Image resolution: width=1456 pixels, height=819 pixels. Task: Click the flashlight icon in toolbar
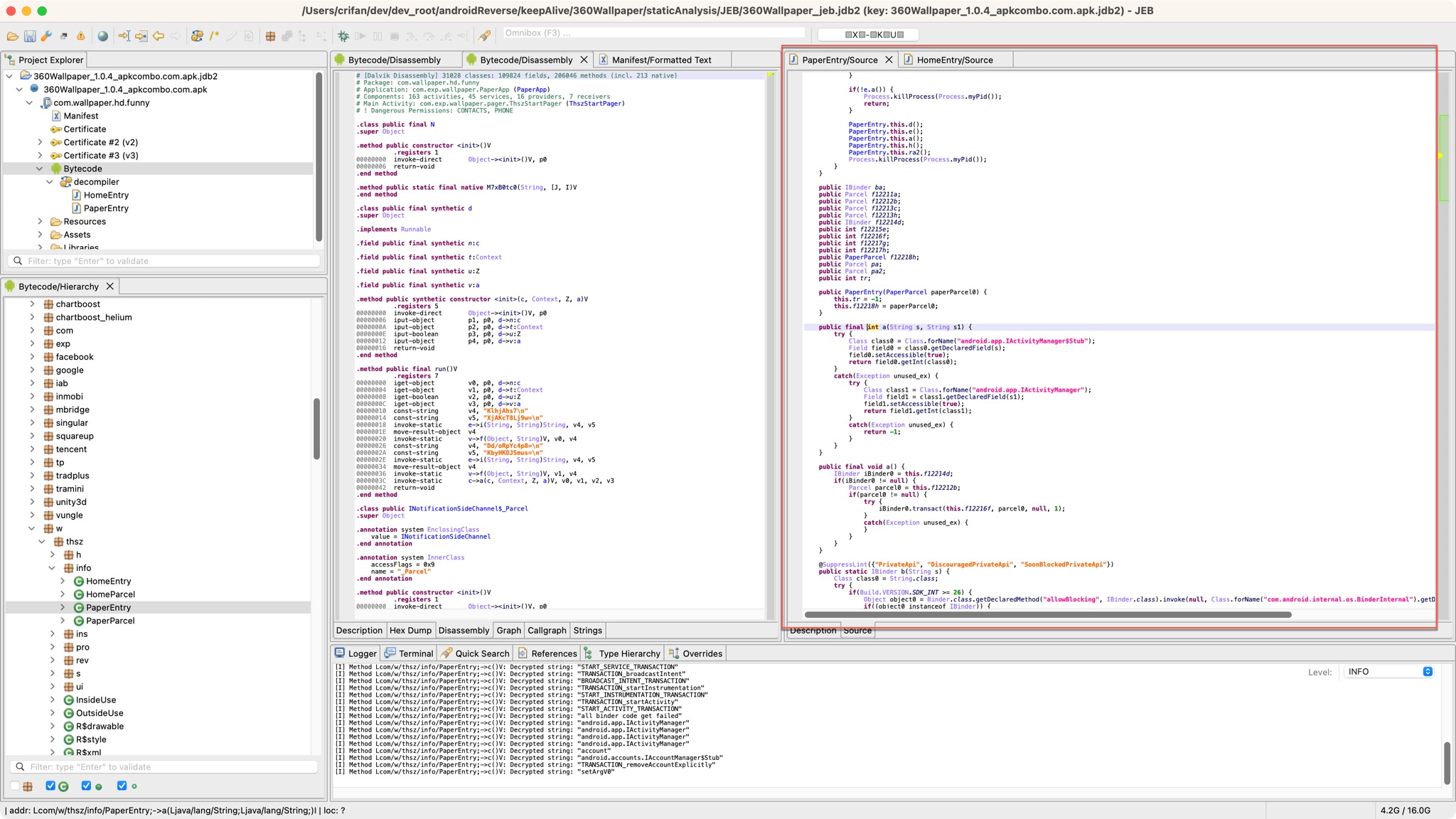[484, 36]
